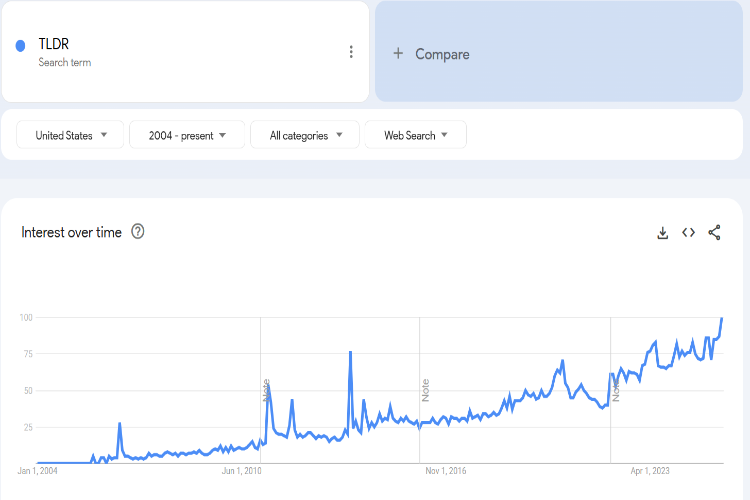Click the blue TLDR color dot

21,46
